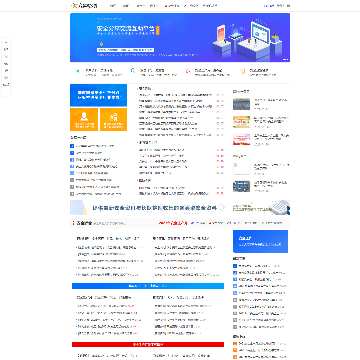
Task: Open the red-and-white news thumbnail
Action: pyautogui.click(x=242, y=139)
